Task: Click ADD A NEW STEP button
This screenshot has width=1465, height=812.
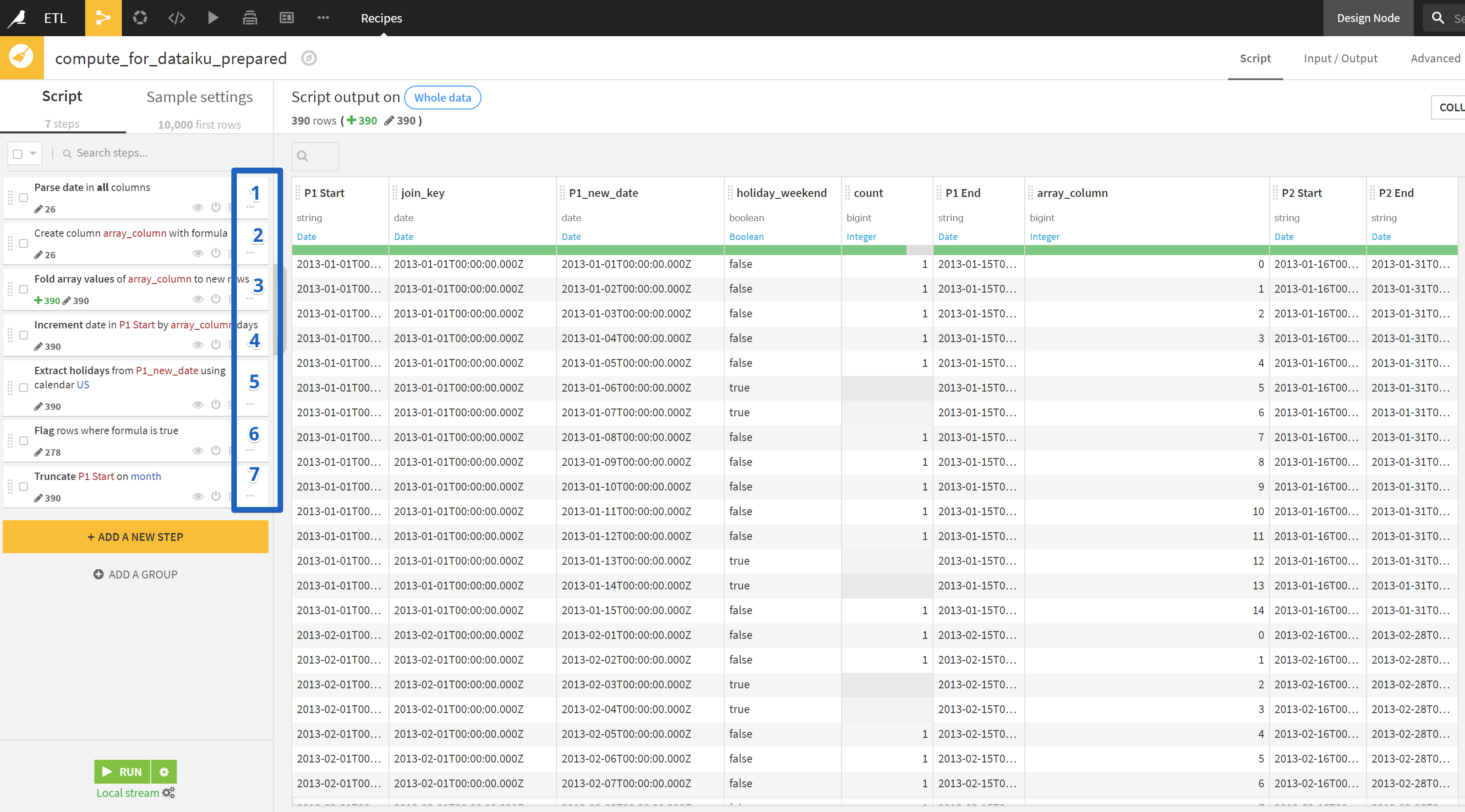Action: pos(135,536)
